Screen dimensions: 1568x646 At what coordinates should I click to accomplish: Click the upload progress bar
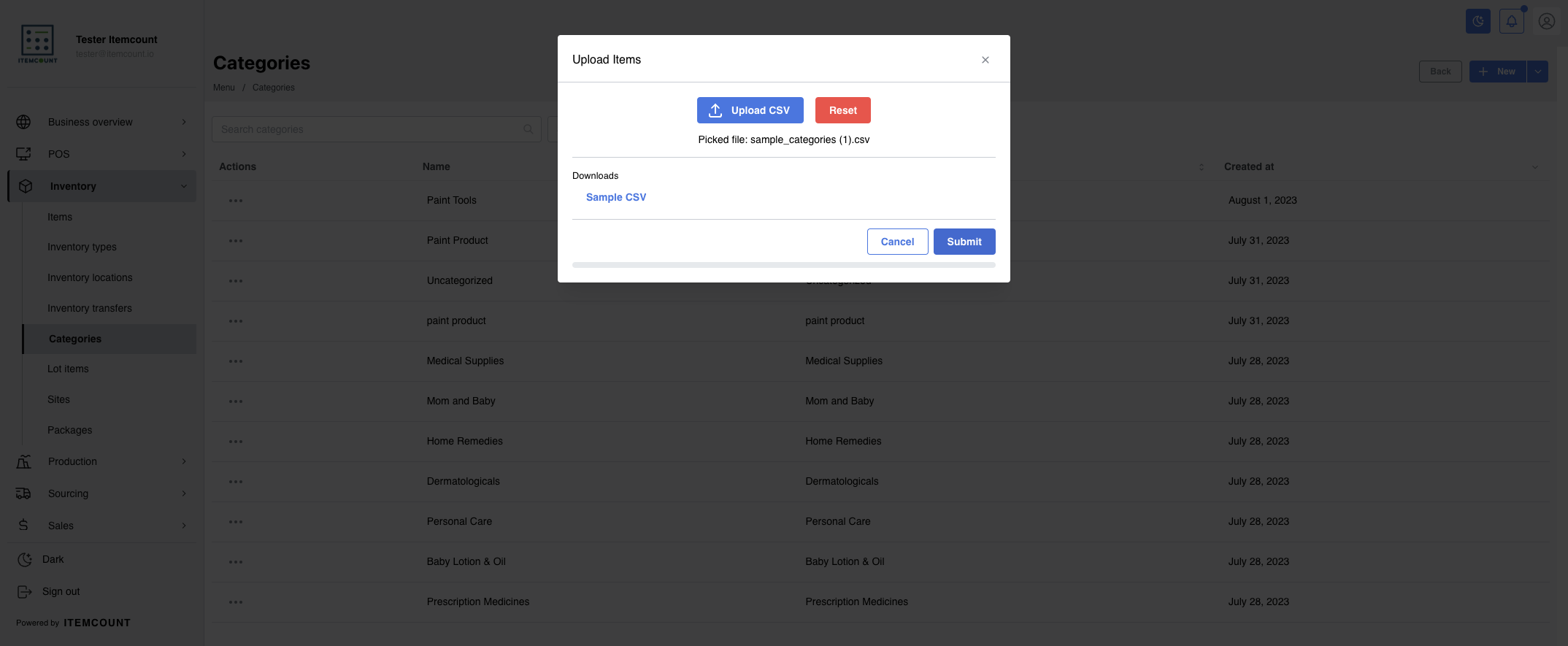tap(784, 265)
